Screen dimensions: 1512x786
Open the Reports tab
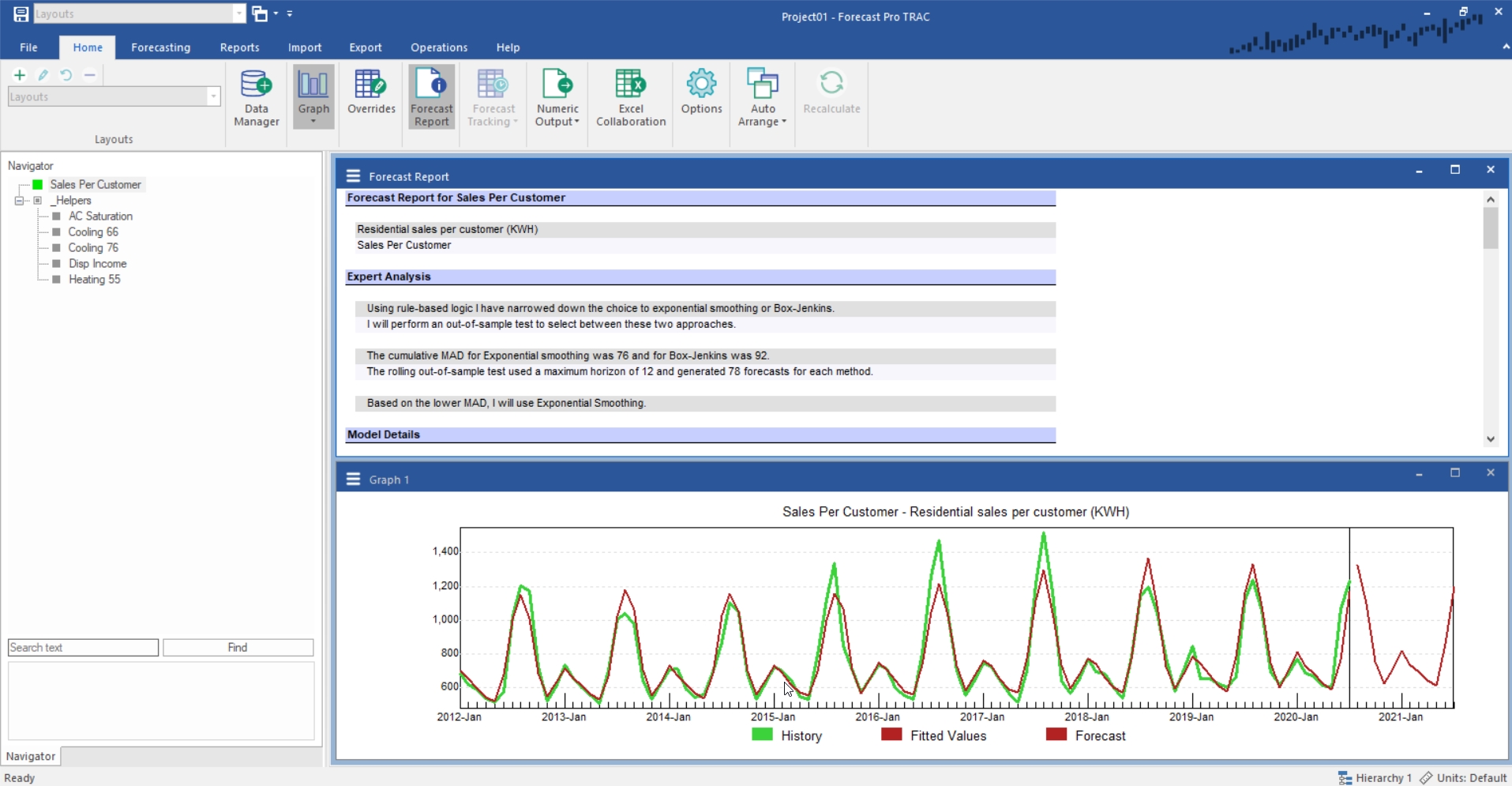239,47
